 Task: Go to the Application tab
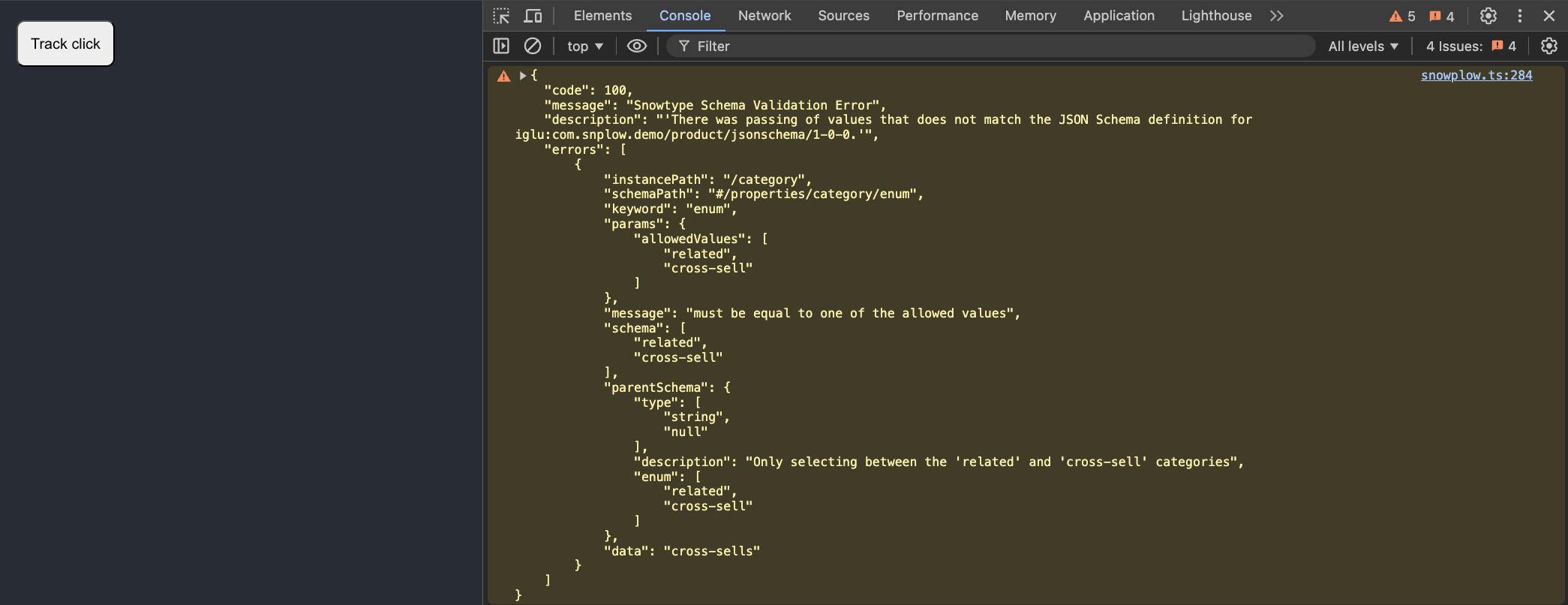click(1119, 16)
